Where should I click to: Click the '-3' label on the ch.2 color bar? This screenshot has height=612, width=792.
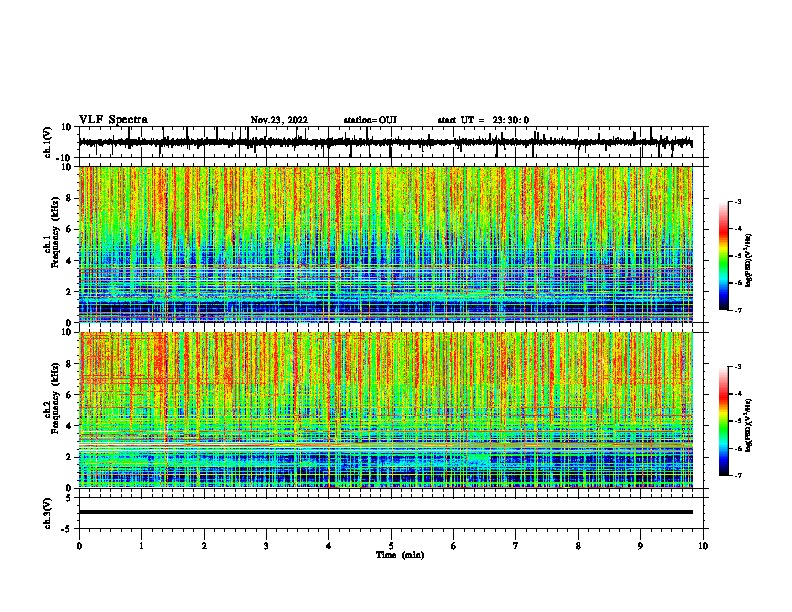737,367
